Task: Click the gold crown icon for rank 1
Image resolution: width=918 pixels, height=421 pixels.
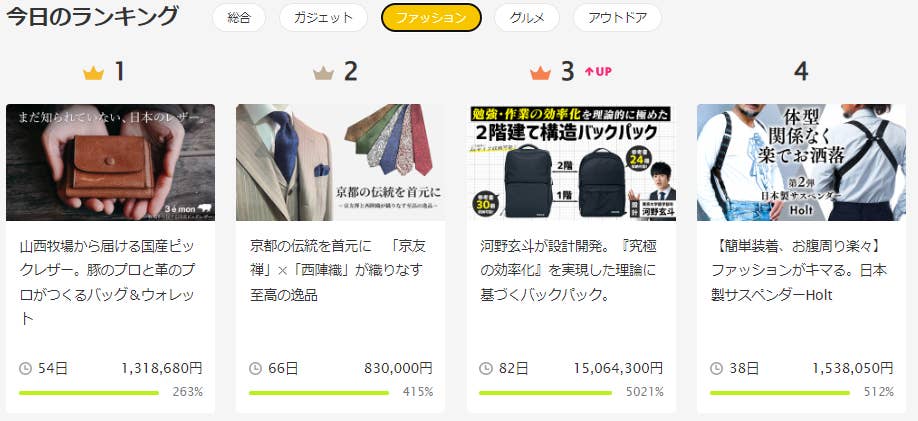Action: 93,73
